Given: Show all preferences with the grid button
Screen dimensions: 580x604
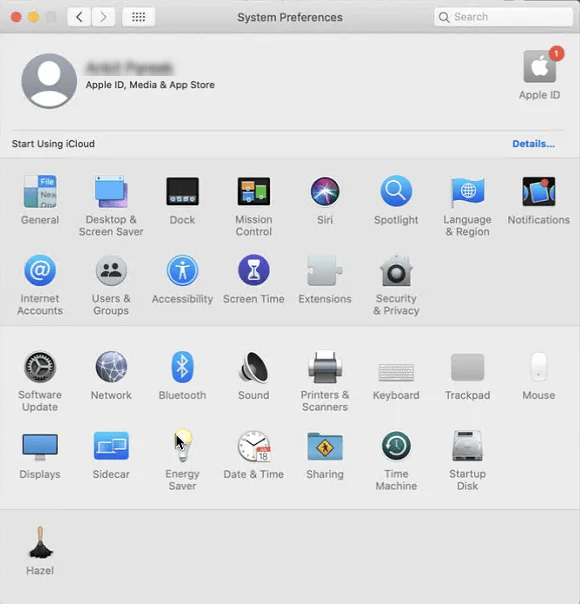Looking at the screenshot, I should pos(139,17).
